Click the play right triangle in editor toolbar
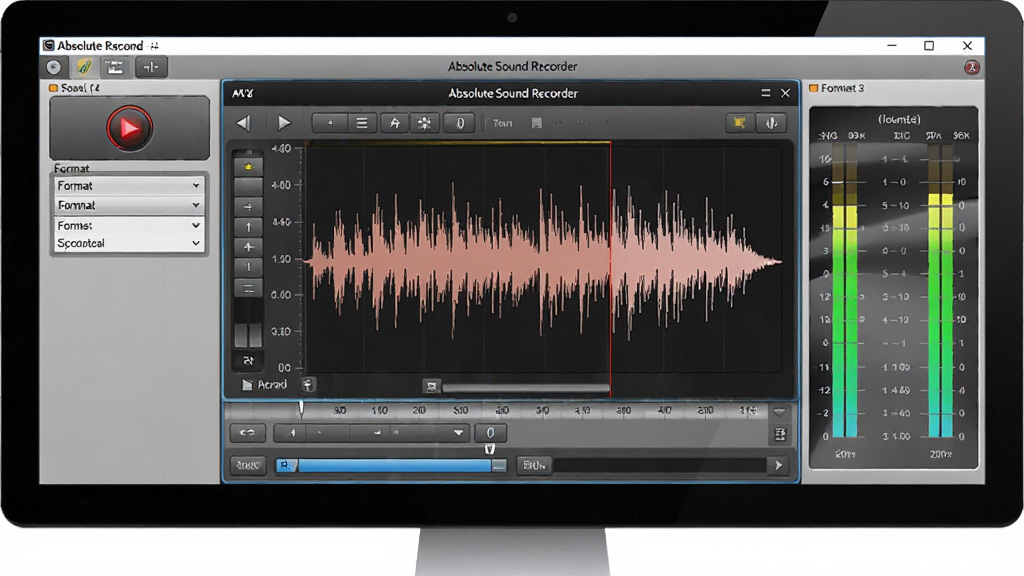The height and width of the screenshot is (576, 1024). point(283,123)
